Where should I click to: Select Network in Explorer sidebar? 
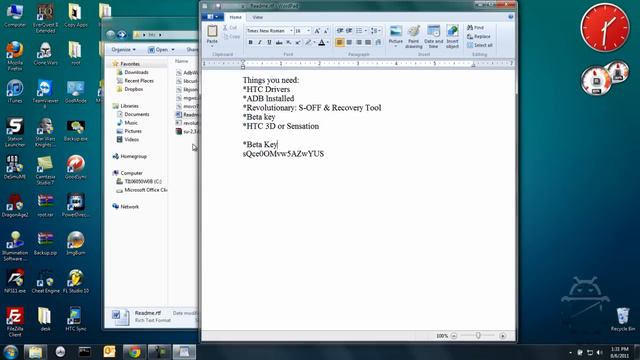tap(126, 207)
